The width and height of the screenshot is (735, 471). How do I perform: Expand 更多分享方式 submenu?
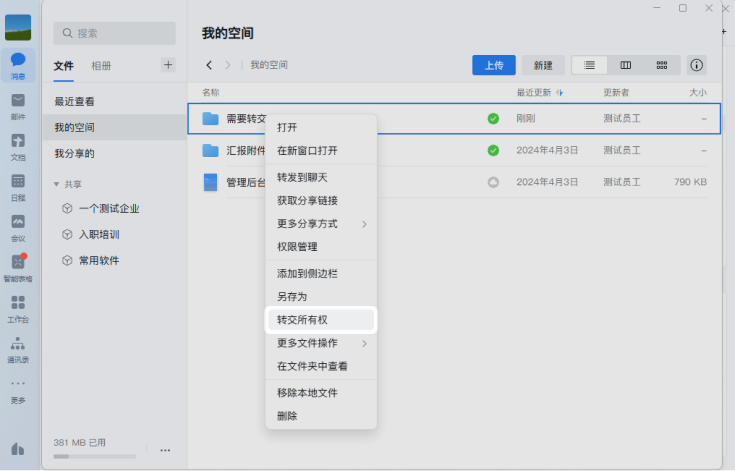(x=321, y=224)
